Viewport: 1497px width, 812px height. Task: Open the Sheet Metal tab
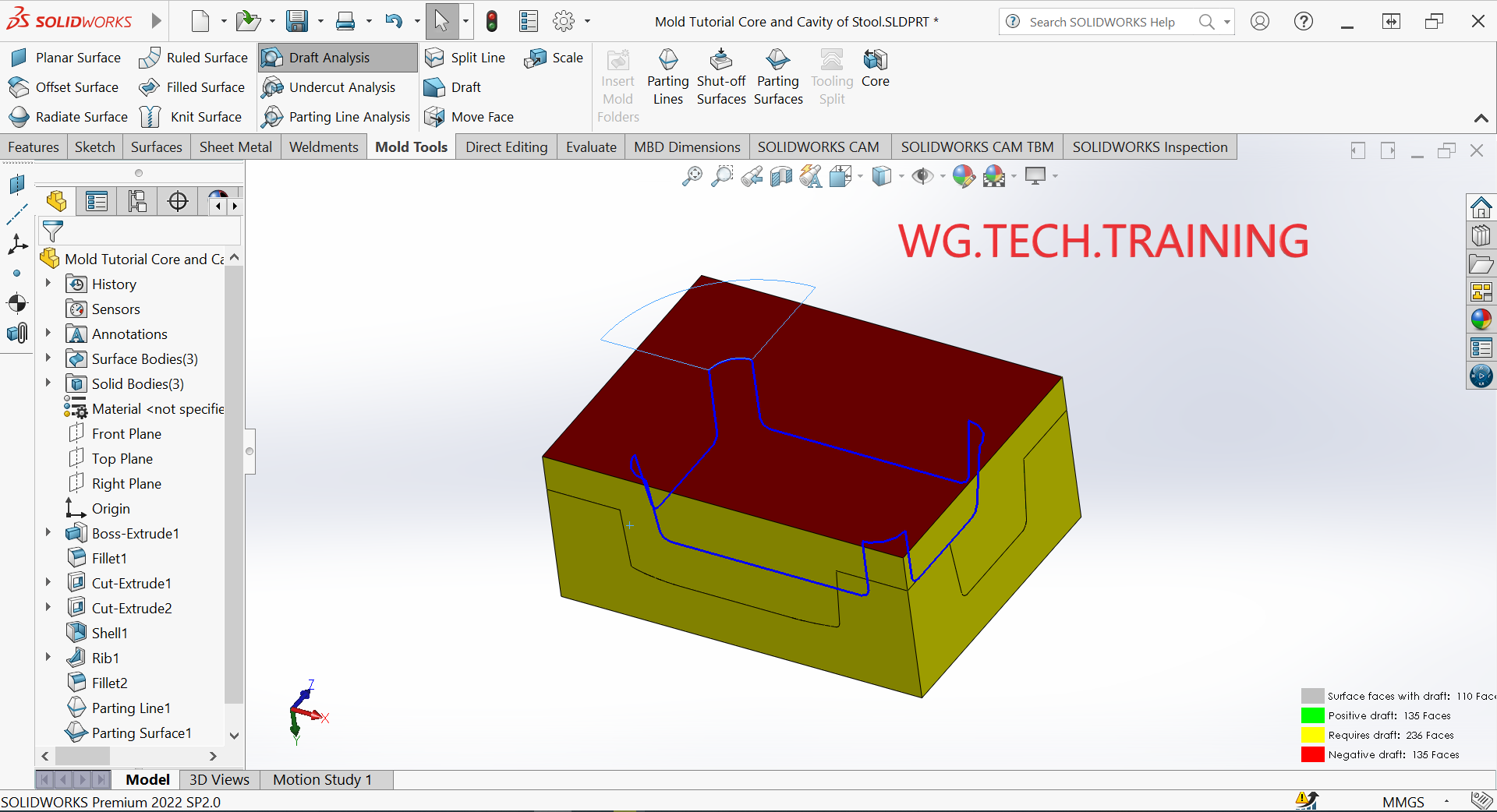click(235, 147)
